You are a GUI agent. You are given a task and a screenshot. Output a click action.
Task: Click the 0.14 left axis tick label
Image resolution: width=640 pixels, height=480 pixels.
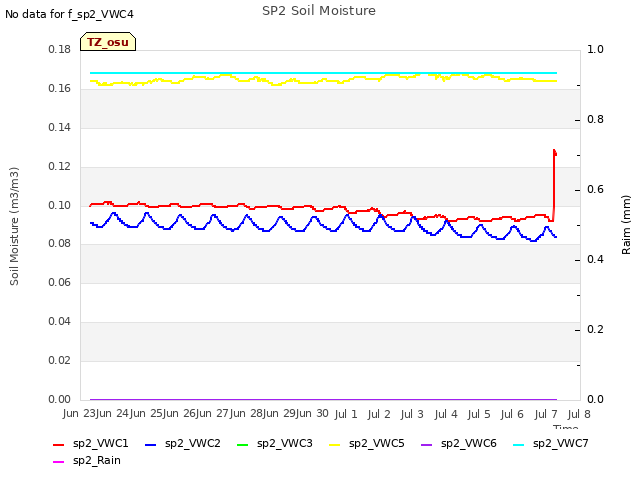[x=60, y=127]
